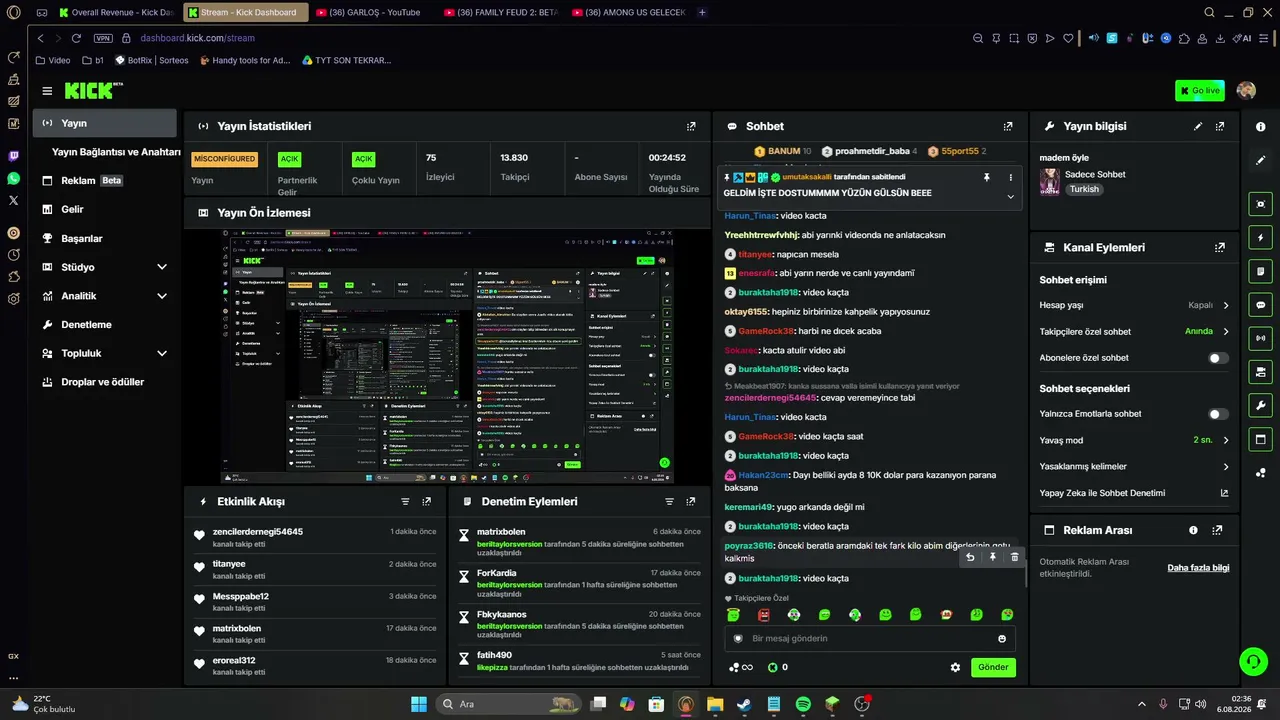
Task: Open Yapay Zeka ile Sohbet Denetimi link
Action: 1134,493
